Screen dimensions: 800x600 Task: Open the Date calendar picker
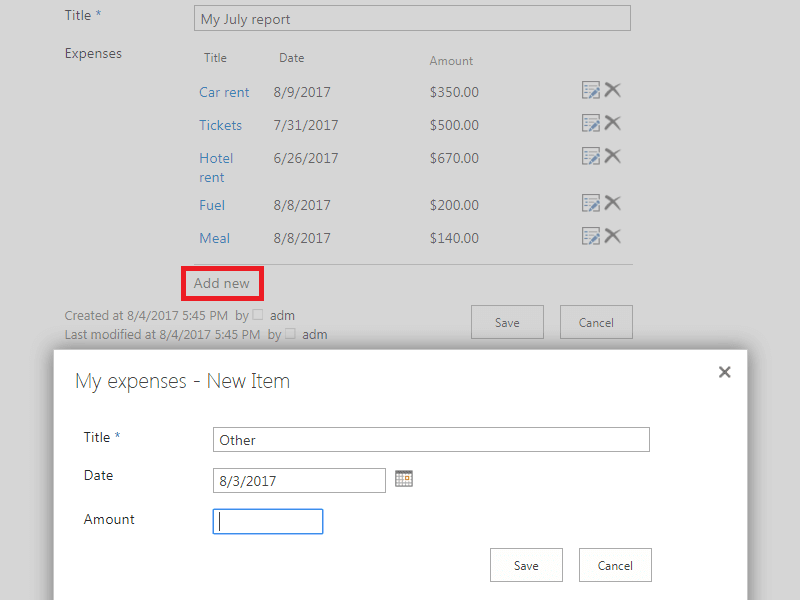[x=404, y=479]
